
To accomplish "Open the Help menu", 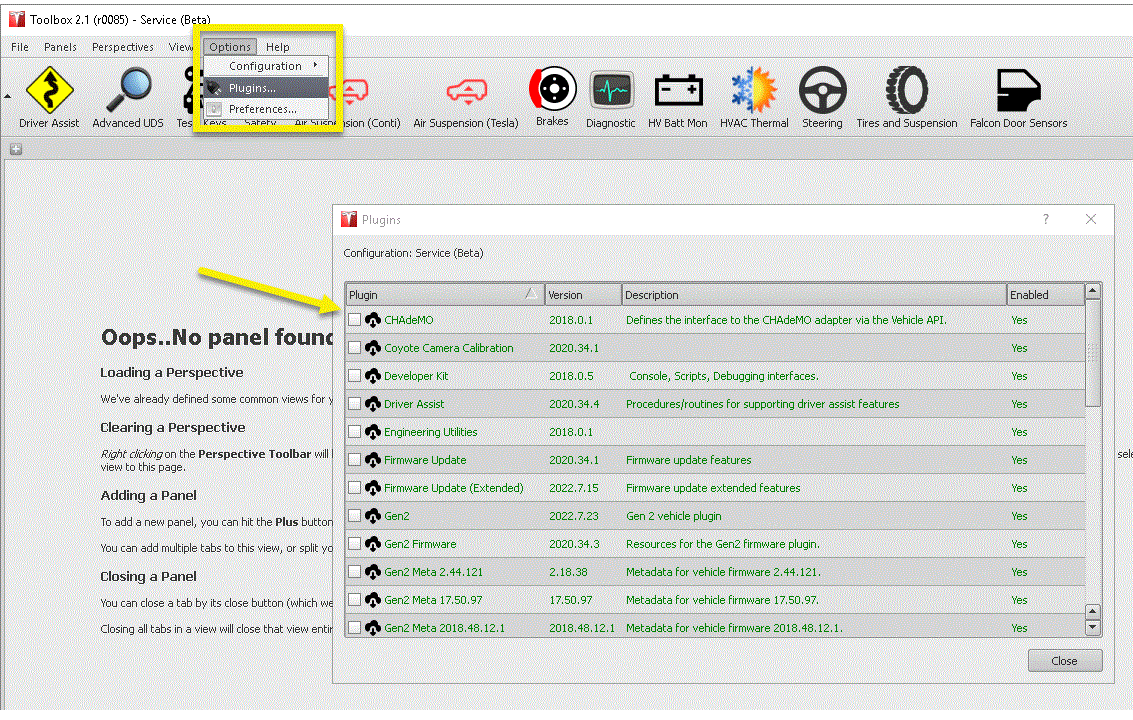I will pyautogui.click(x=277, y=47).
